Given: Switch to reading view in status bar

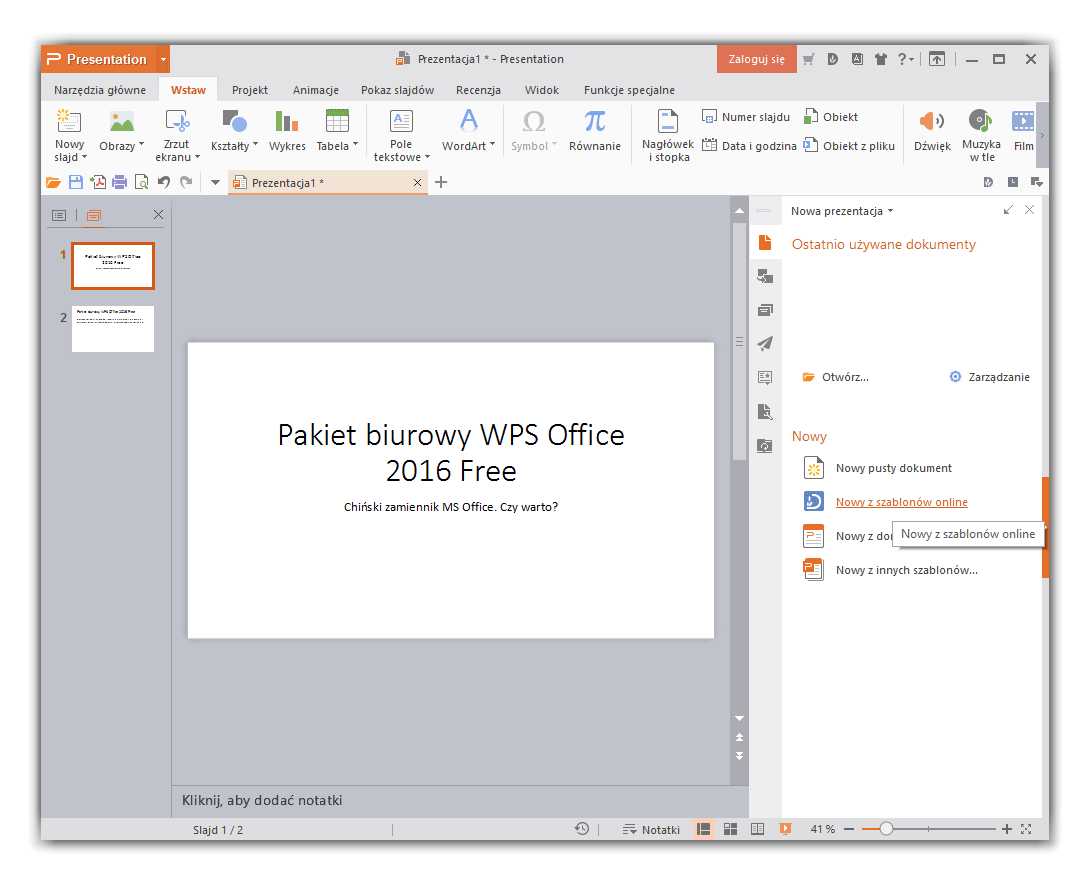Looking at the screenshot, I should tap(758, 829).
